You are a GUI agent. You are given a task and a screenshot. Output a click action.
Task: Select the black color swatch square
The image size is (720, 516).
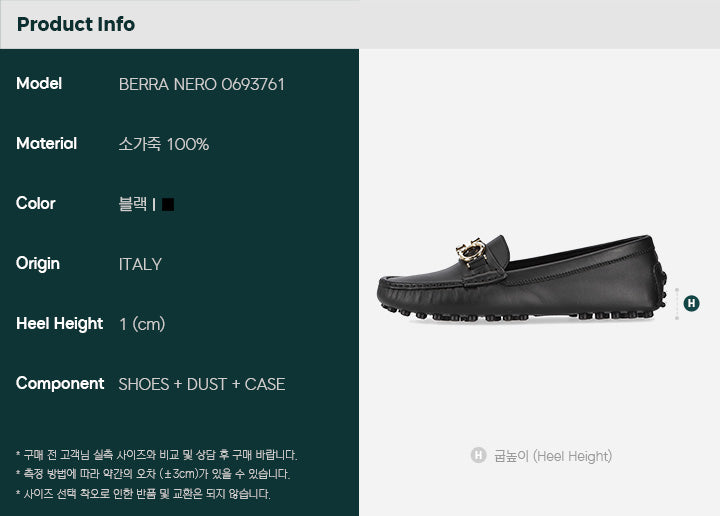coord(168,204)
